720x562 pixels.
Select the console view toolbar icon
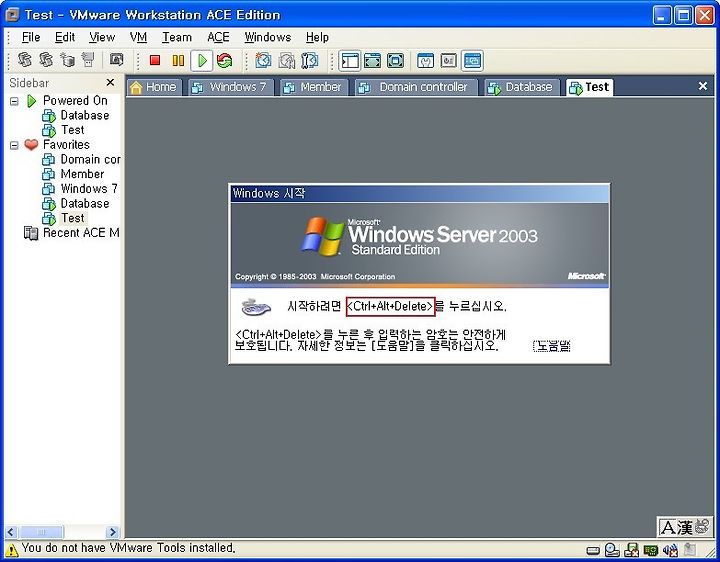point(472,61)
